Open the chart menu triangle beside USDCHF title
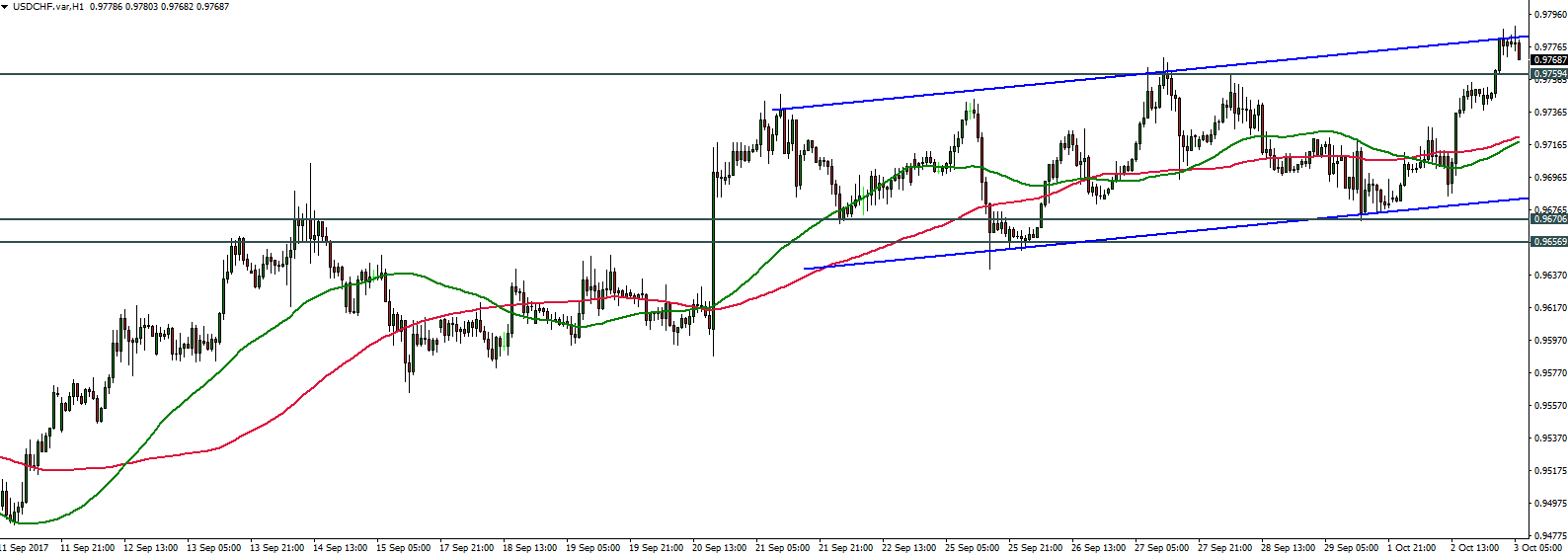The image size is (1568, 557). [5, 7]
